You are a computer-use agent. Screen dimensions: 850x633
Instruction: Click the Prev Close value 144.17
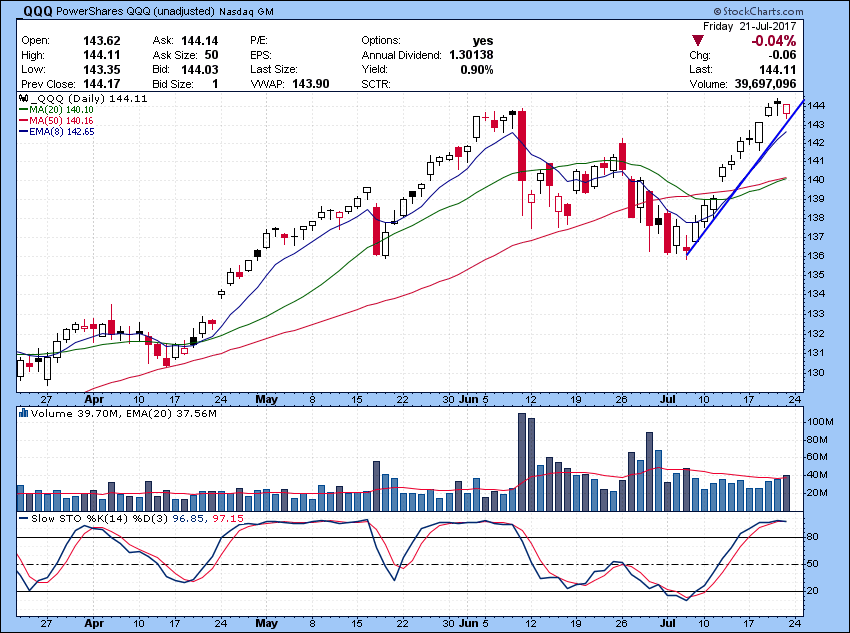102,84
